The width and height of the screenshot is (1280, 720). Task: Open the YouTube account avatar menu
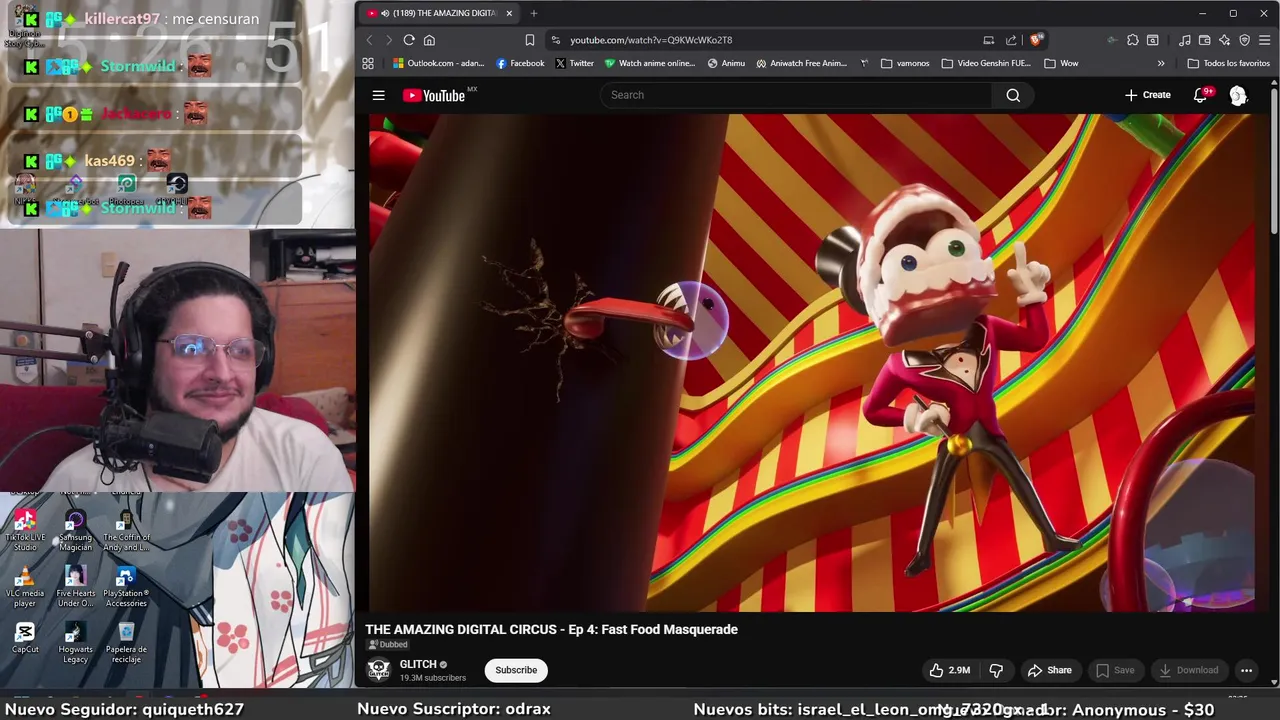[1238, 95]
